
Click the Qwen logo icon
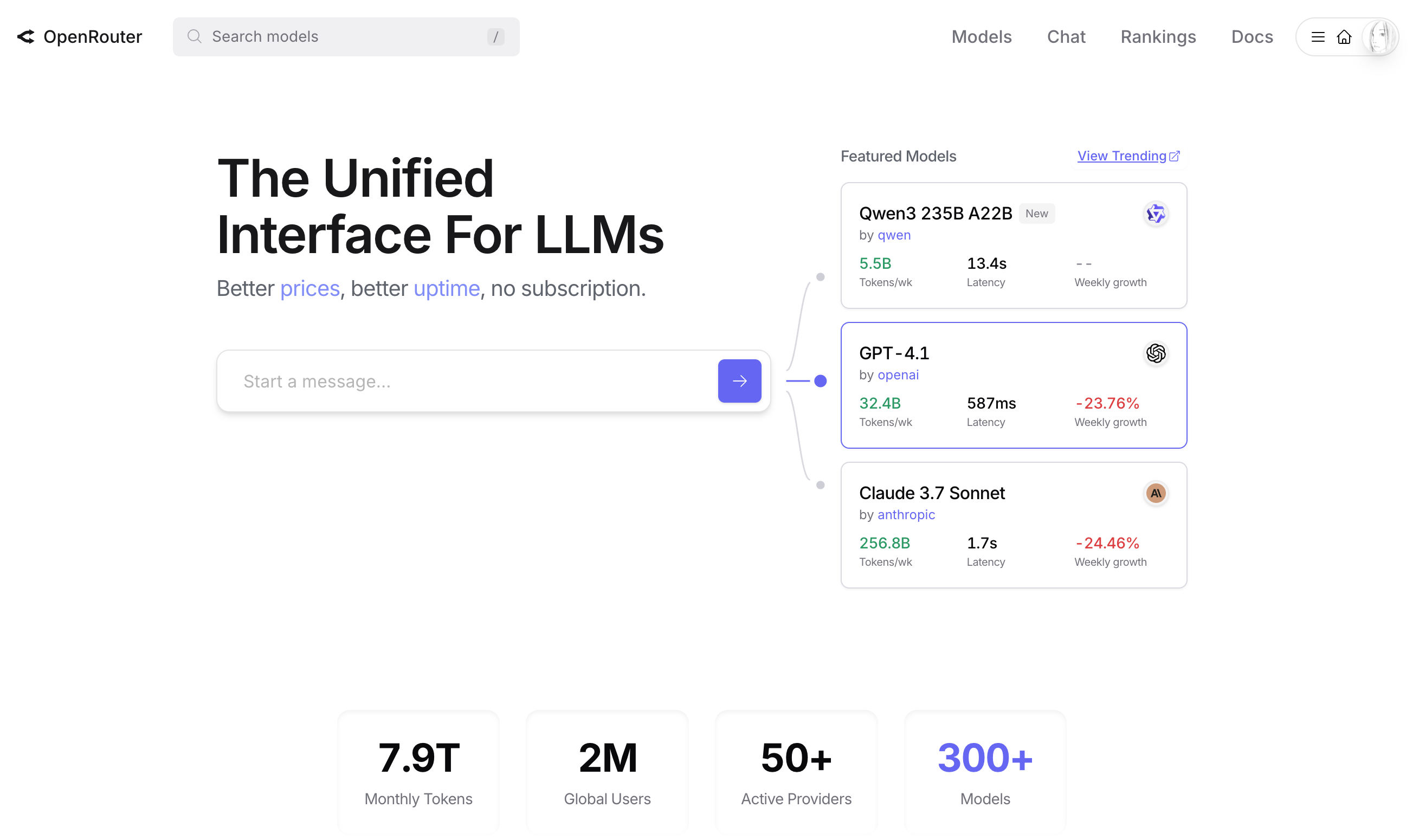pyautogui.click(x=1155, y=214)
